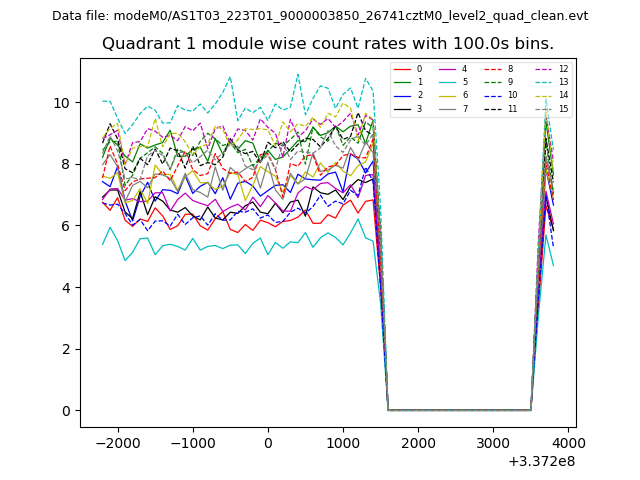Click legend label 7
The width and height of the screenshot is (640, 480).
point(463,108)
